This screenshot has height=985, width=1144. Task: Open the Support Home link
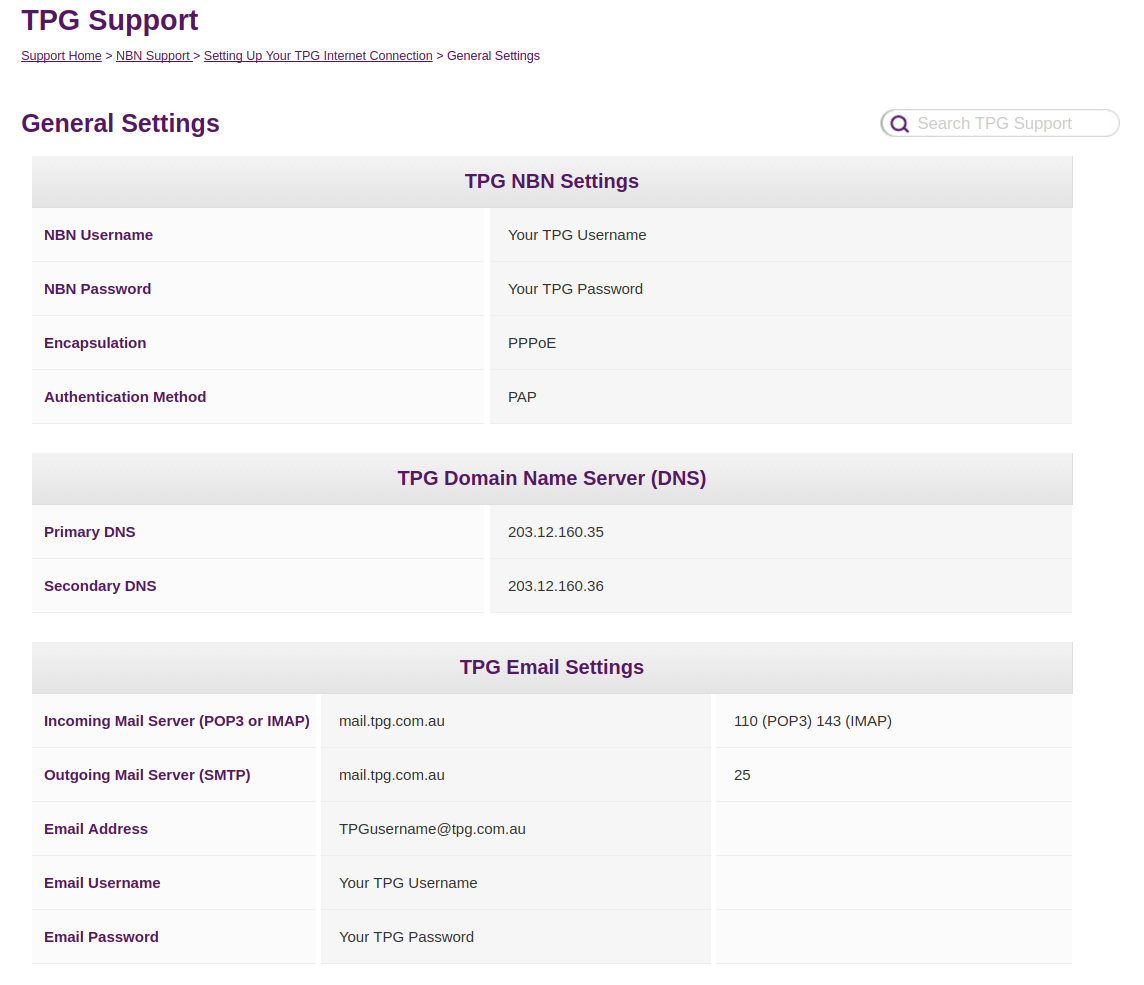[61, 56]
